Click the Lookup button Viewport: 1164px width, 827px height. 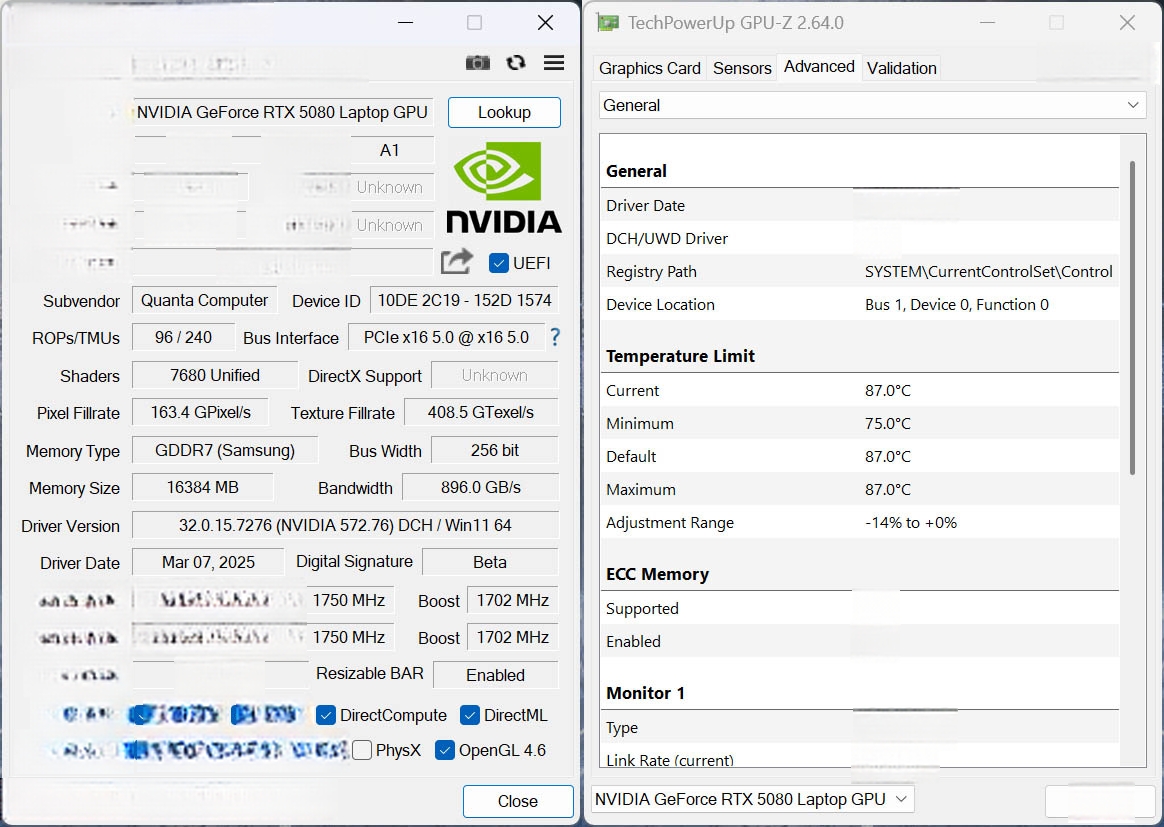(x=504, y=112)
